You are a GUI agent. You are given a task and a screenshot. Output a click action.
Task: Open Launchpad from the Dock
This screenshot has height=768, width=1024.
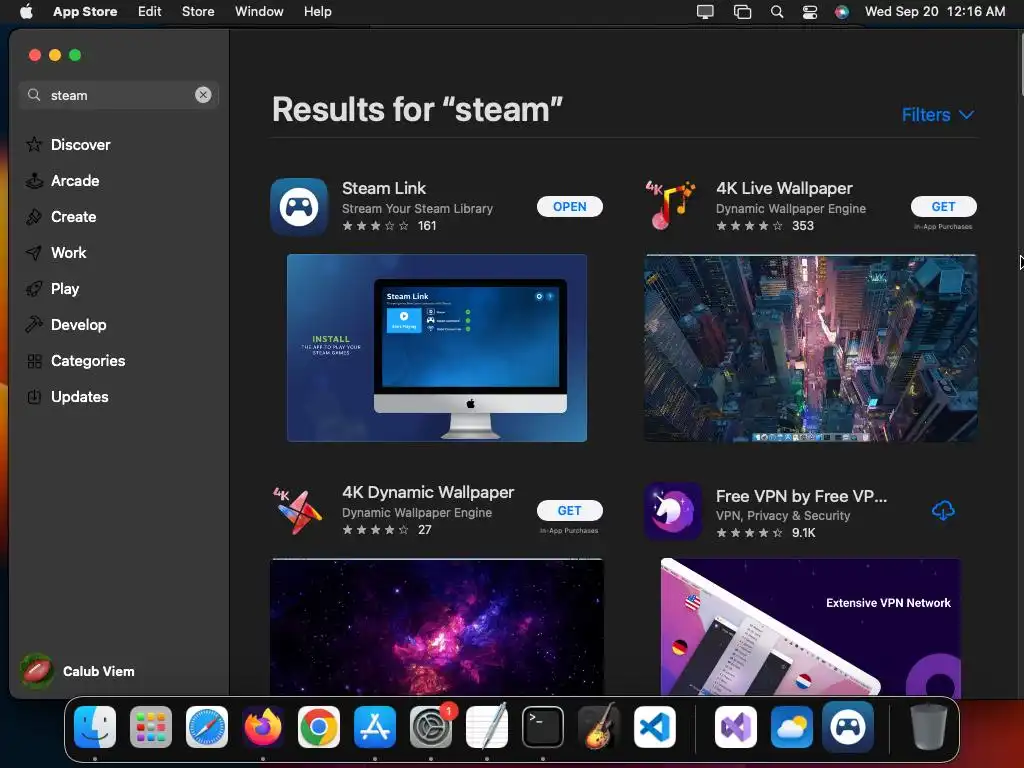coord(151,727)
